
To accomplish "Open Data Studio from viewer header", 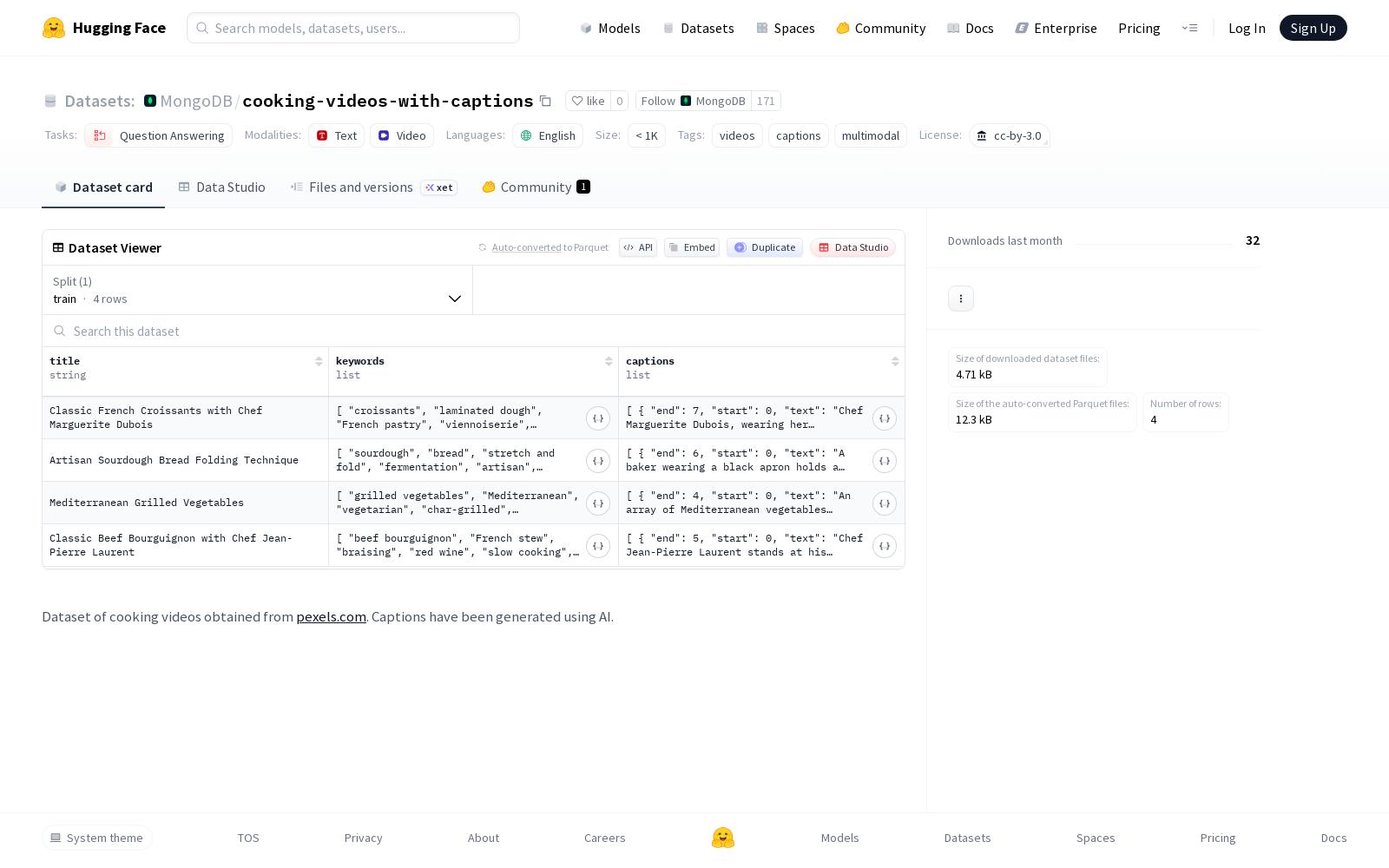I will [x=853, y=247].
